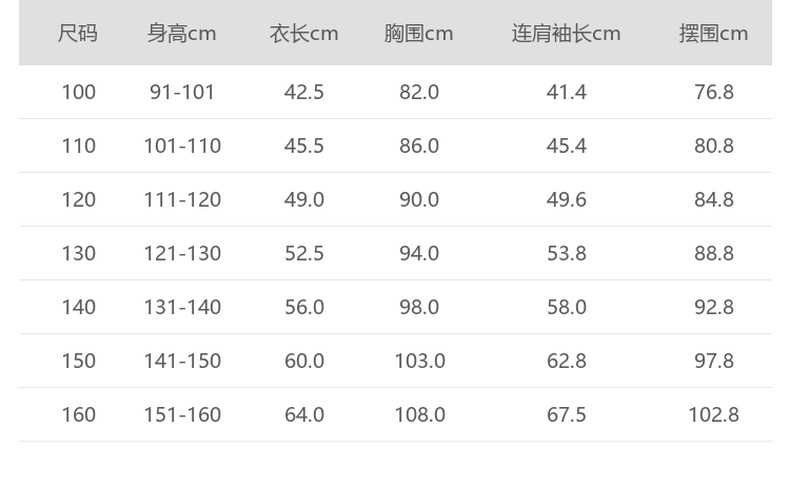Click the 连肩袖长cm header

pos(566,33)
